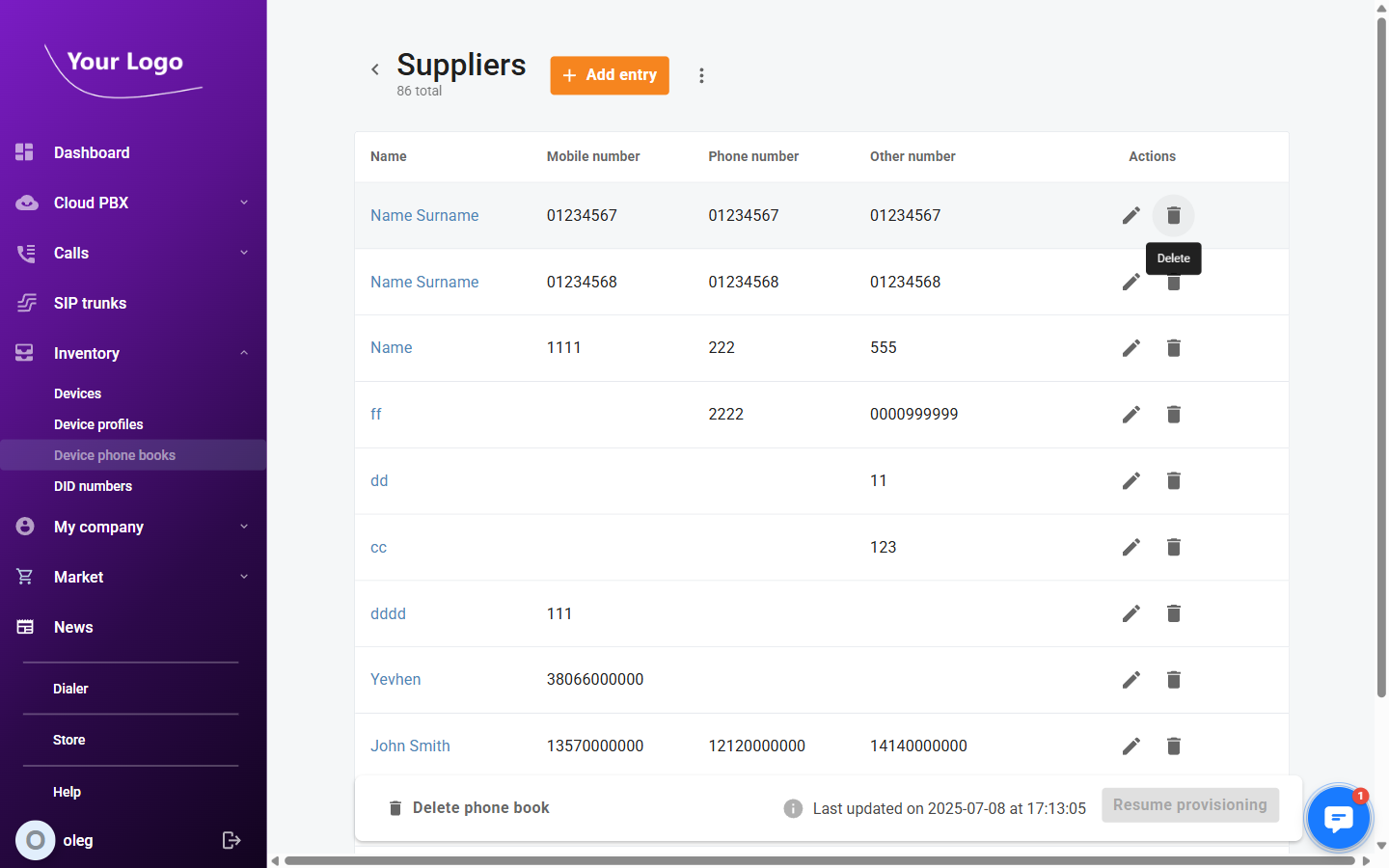Viewport: 1389px width, 868px height.
Task: Click the logout icon next to oleg
Action: pos(231,840)
